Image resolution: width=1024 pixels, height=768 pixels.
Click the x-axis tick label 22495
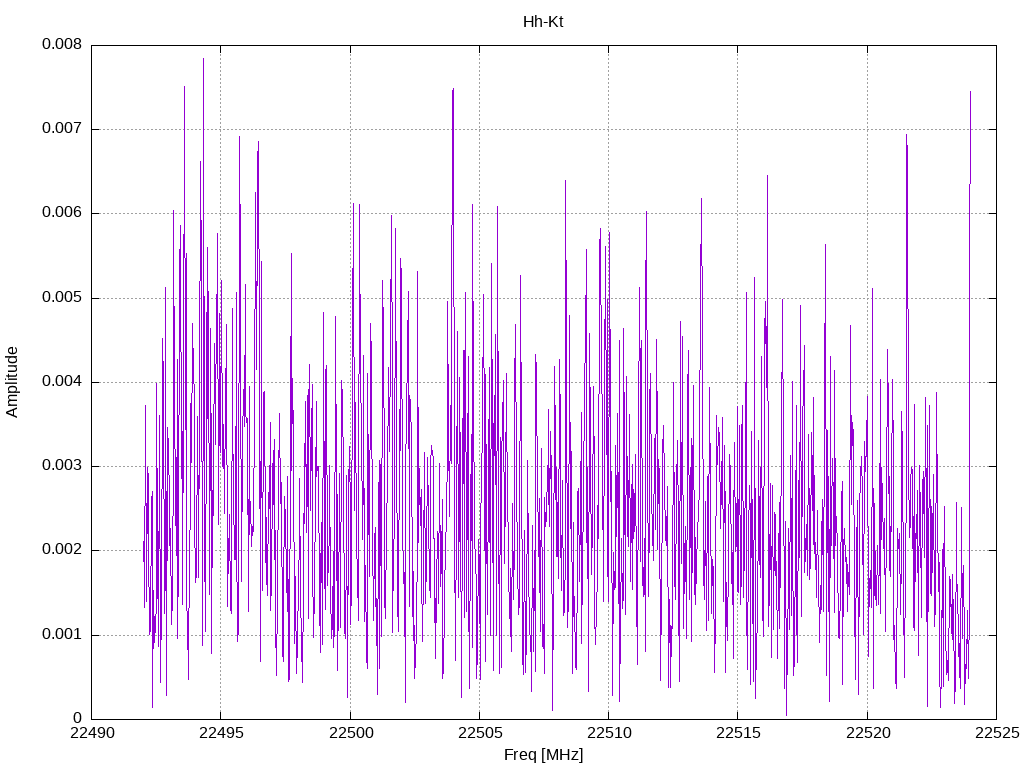[x=221, y=733]
